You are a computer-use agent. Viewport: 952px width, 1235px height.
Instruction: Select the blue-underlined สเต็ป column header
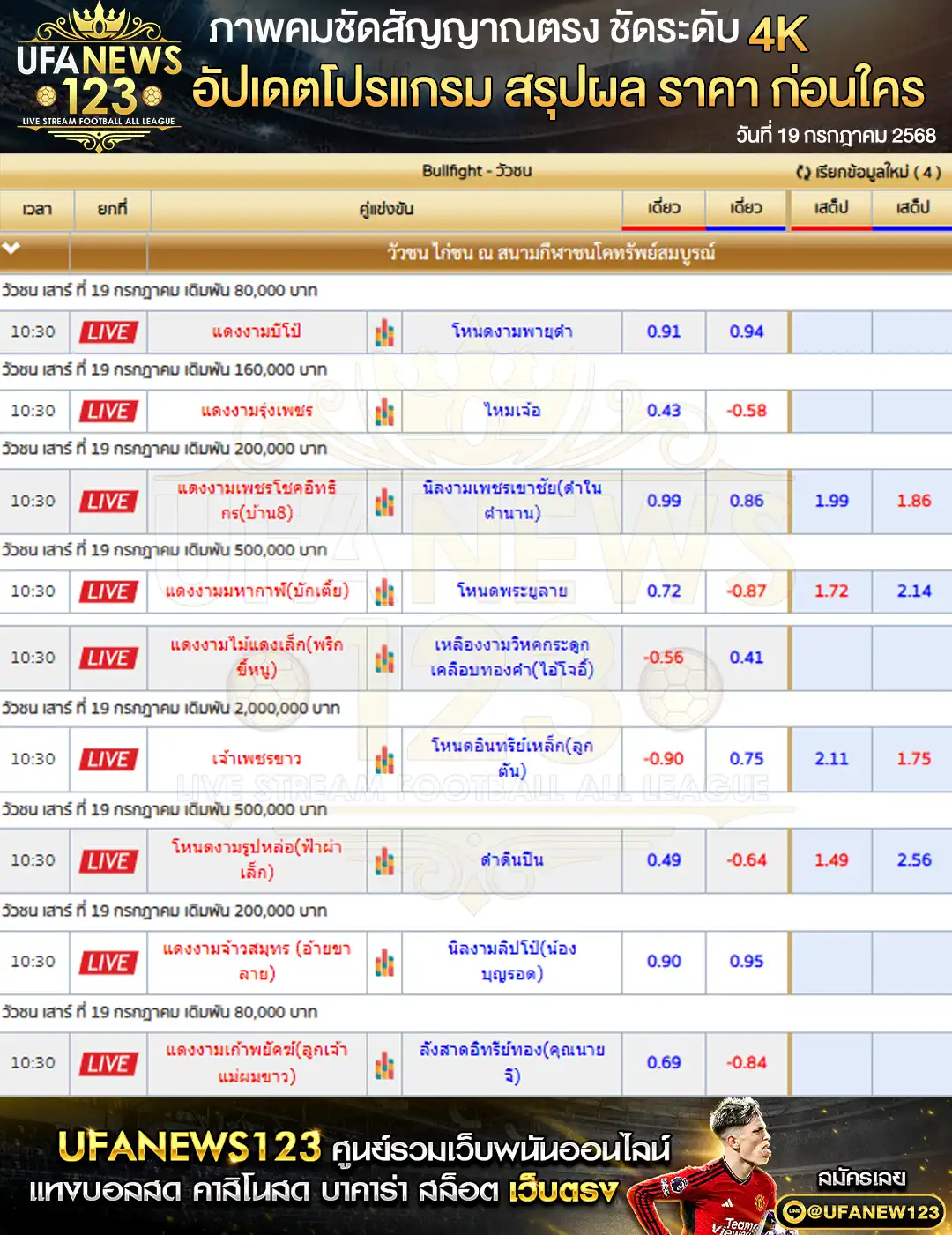(912, 208)
